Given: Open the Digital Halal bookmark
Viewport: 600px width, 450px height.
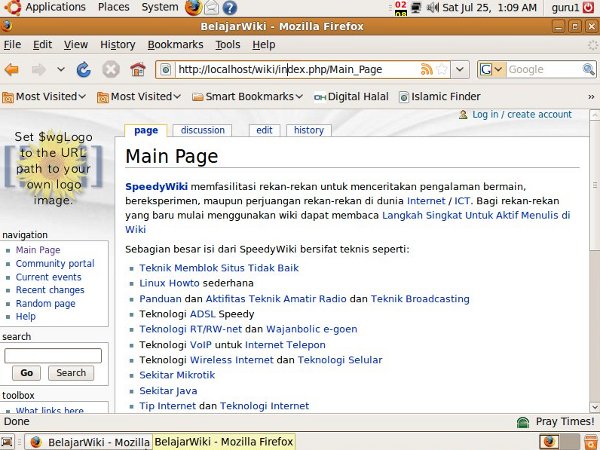Looking at the screenshot, I should [x=351, y=97].
